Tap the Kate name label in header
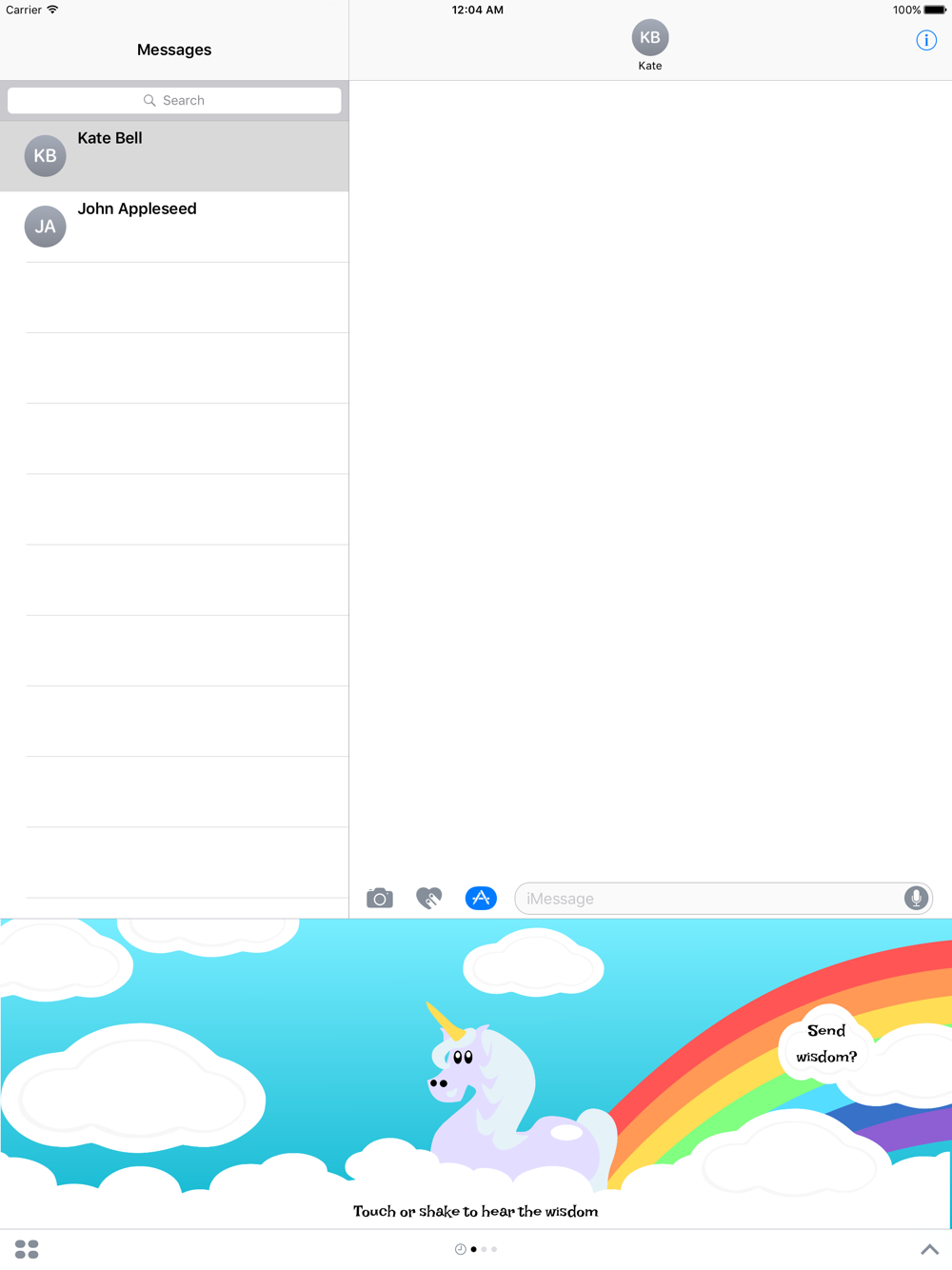The width and height of the screenshot is (952, 1270). (650, 66)
